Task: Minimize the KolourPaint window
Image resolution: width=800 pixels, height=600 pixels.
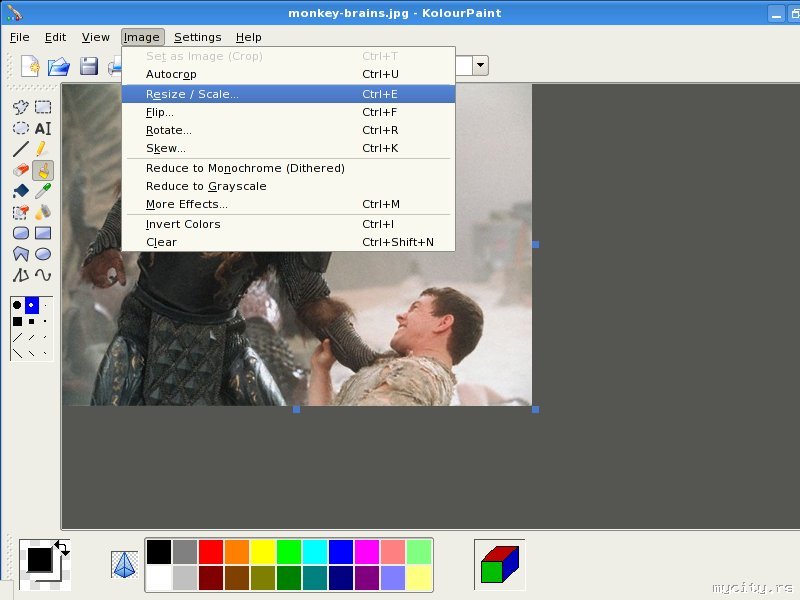Action: pyautogui.click(x=776, y=14)
